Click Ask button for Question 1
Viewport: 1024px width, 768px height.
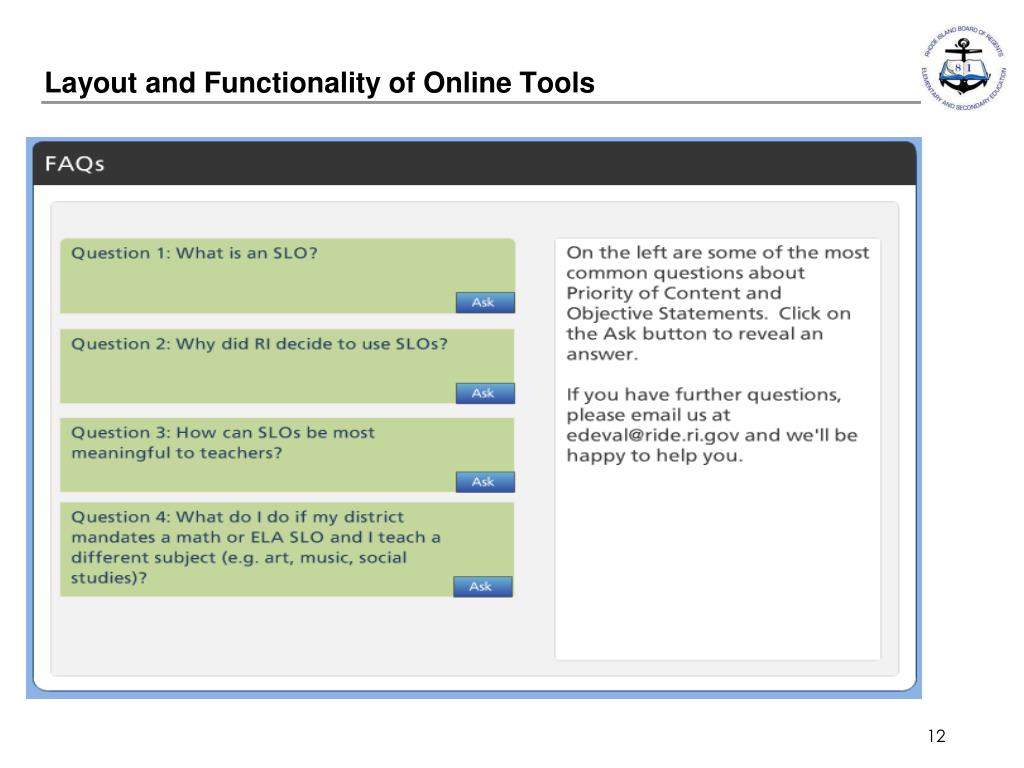tap(485, 302)
